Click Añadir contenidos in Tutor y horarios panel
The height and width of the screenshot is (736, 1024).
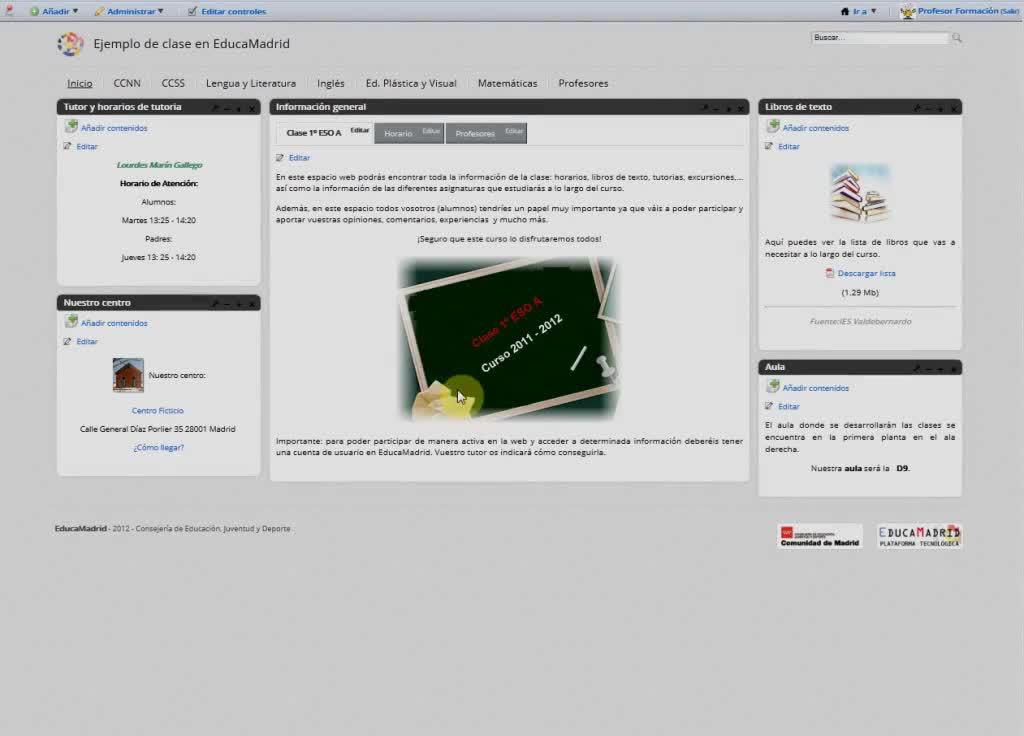point(114,128)
